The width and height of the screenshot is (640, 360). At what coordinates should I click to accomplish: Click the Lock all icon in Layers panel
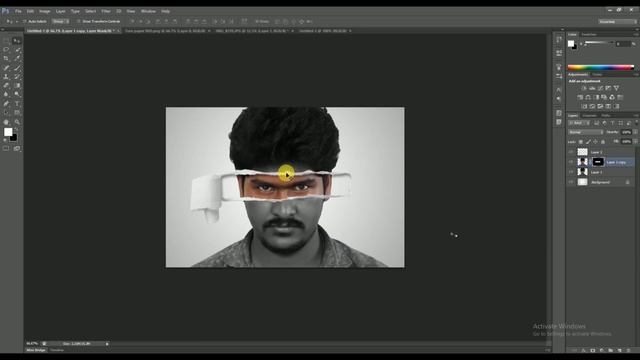(x=603, y=142)
